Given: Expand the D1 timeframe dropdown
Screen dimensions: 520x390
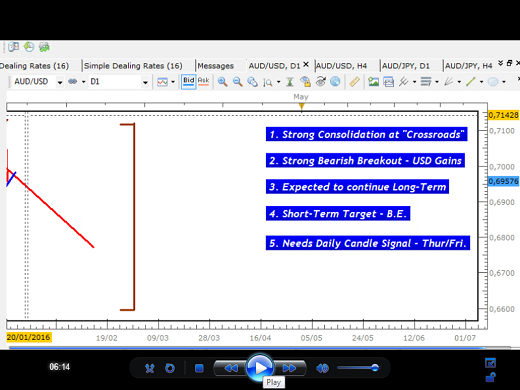Looking at the screenshot, I should 145,82.
